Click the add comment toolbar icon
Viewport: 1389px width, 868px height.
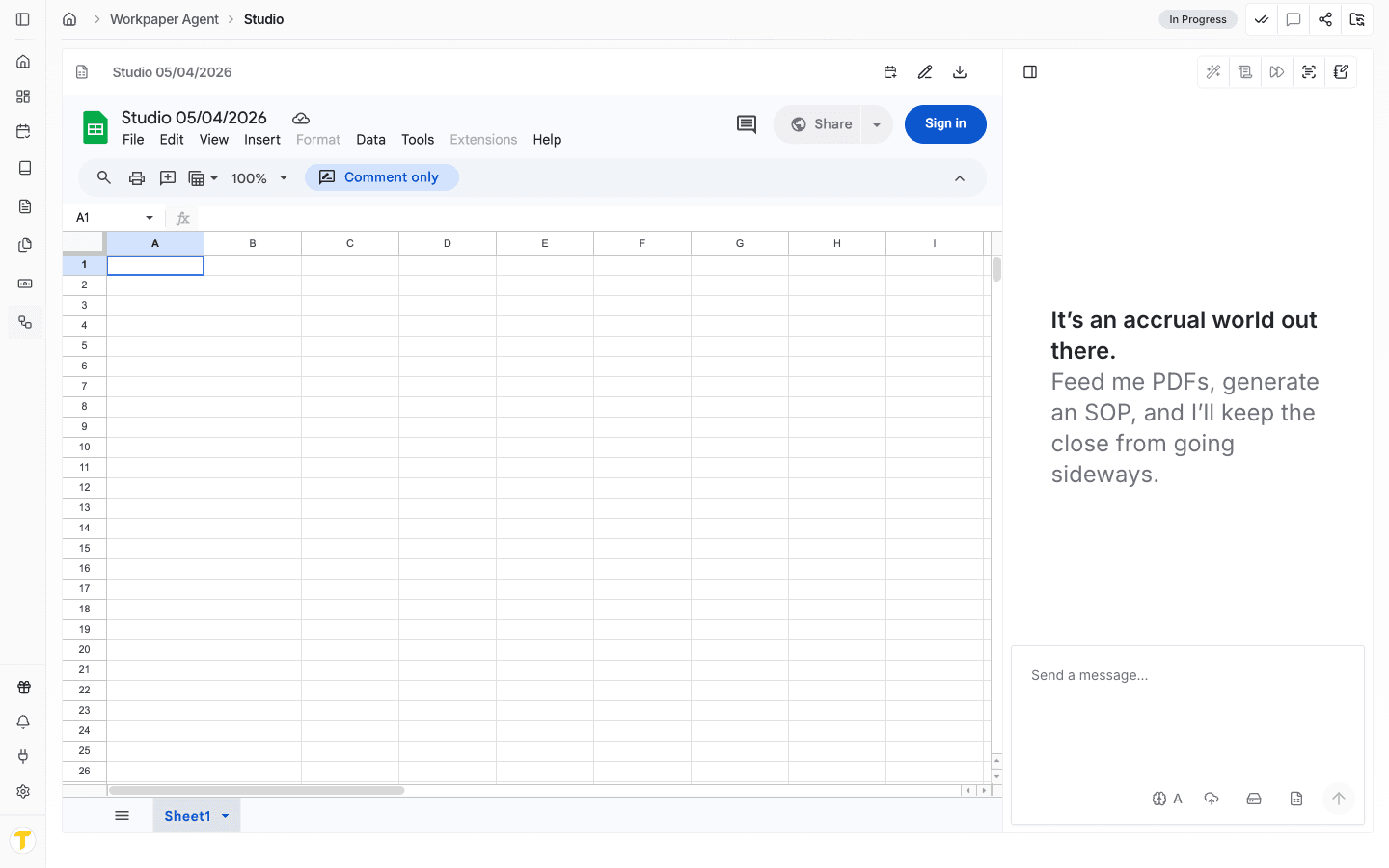[x=168, y=177]
